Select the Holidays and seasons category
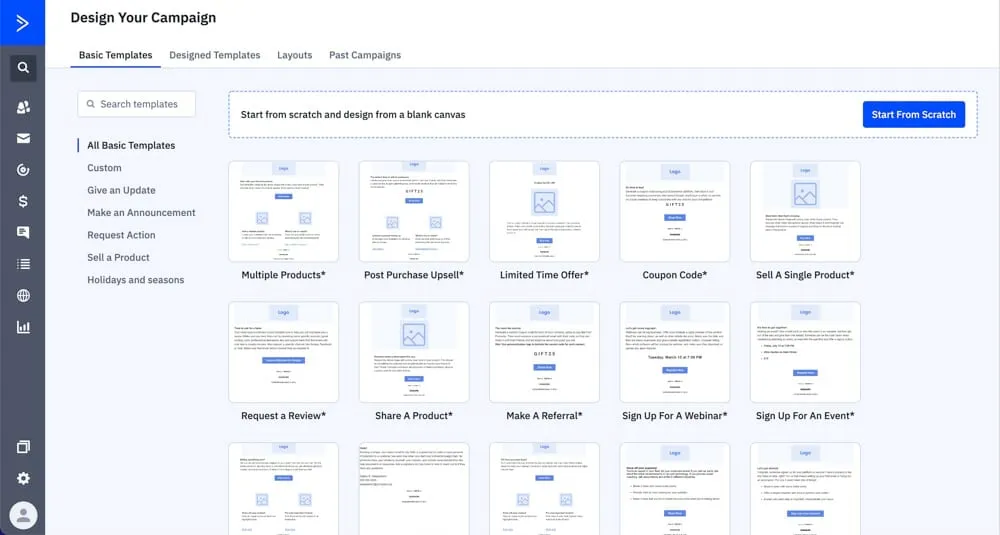 [135, 280]
